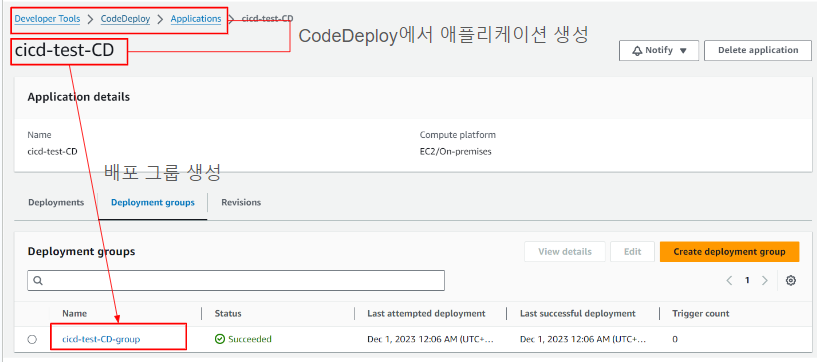Image resolution: width=817 pixels, height=362 pixels.
Task: Click Create deployment group button
Action: pyautogui.click(x=729, y=252)
